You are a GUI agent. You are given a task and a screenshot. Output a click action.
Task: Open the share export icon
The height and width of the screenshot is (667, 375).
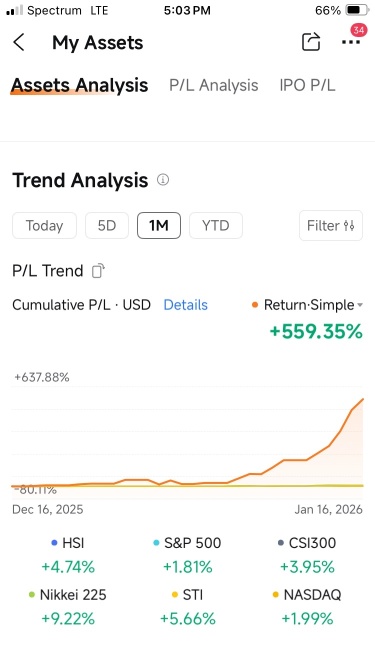(x=311, y=42)
